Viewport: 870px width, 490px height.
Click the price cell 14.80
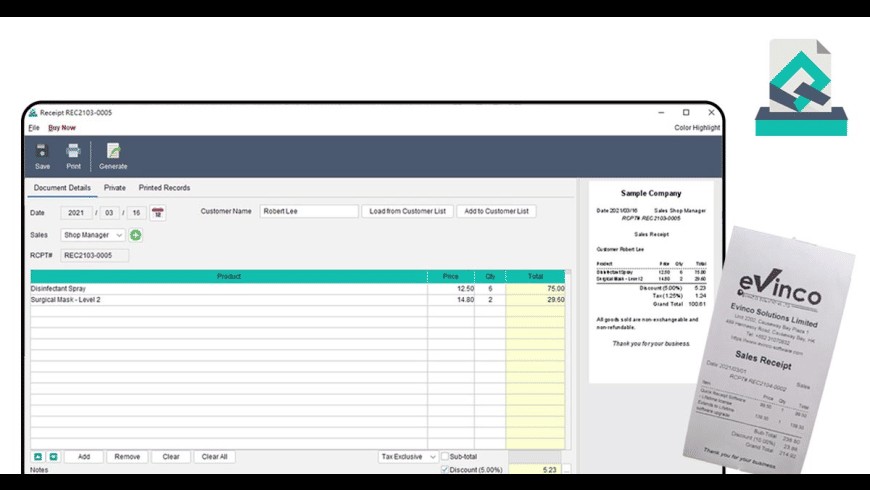(451, 300)
